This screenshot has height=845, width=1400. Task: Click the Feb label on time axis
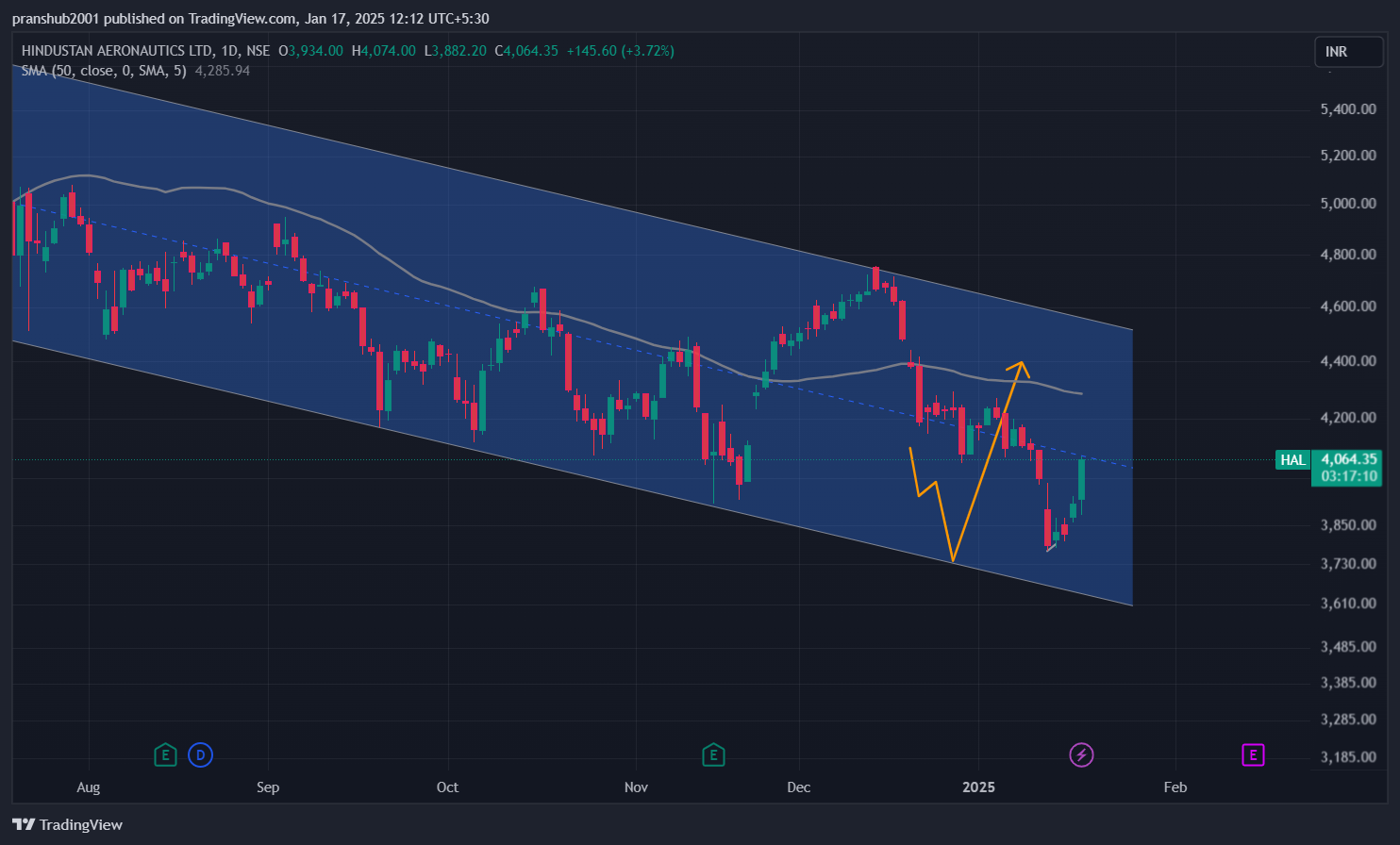click(x=1175, y=787)
